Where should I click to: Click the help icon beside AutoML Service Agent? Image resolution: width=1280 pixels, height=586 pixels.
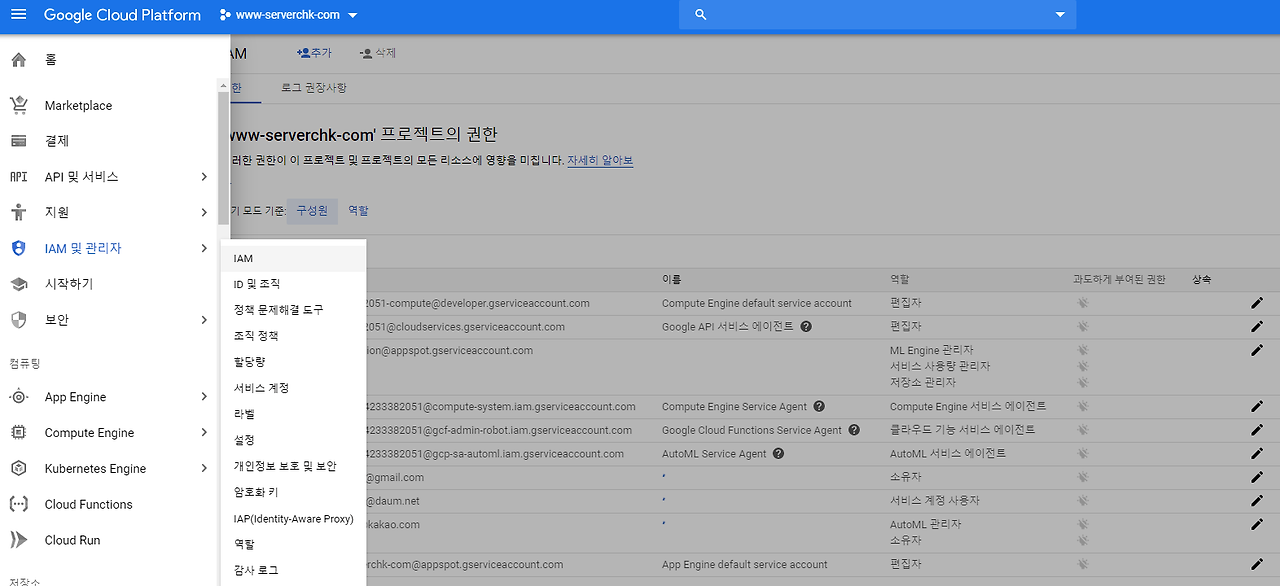tap(778, 453)
